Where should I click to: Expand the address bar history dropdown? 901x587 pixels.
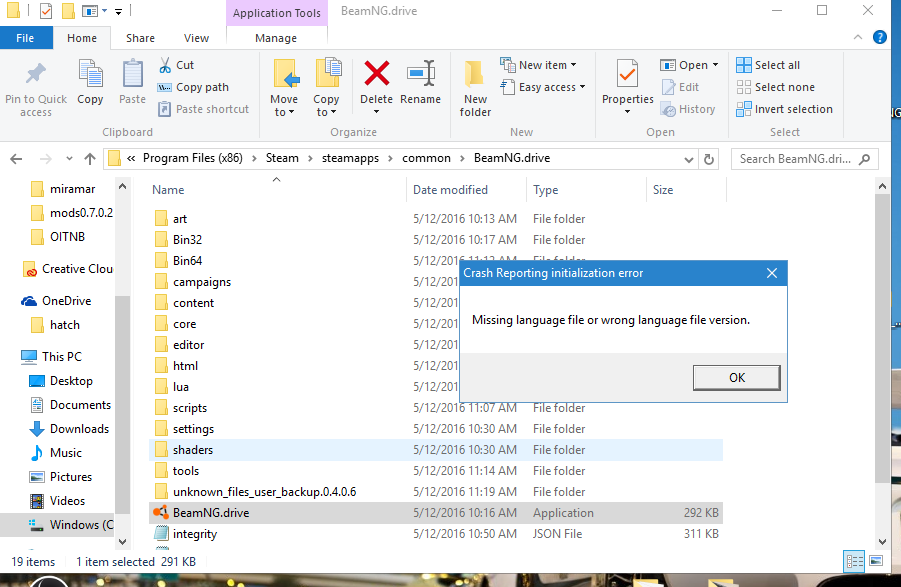[688, 160]
